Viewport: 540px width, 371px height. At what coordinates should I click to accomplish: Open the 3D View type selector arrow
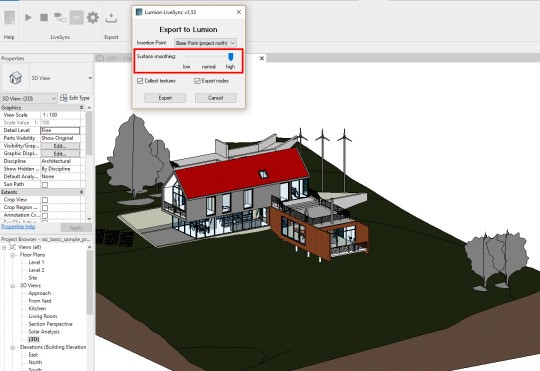pos(90,78)
